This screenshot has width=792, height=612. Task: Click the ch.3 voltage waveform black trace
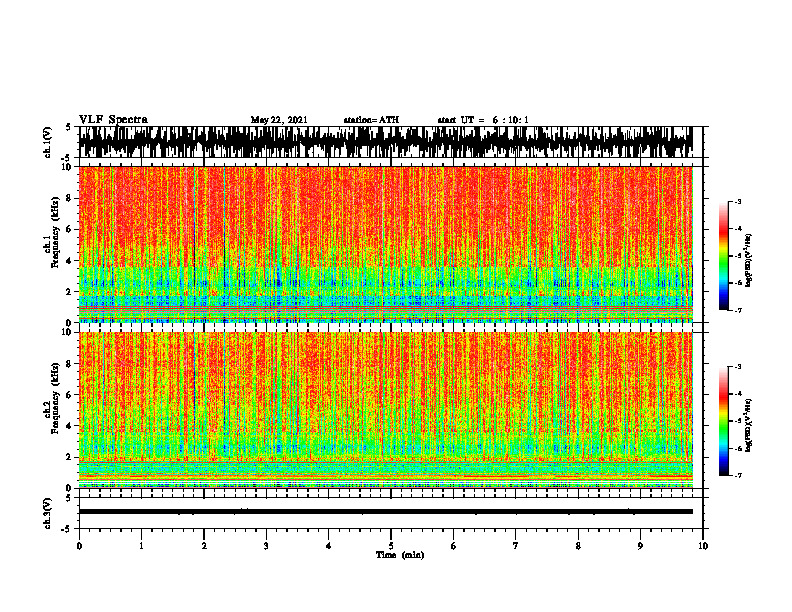click(386, 512)
